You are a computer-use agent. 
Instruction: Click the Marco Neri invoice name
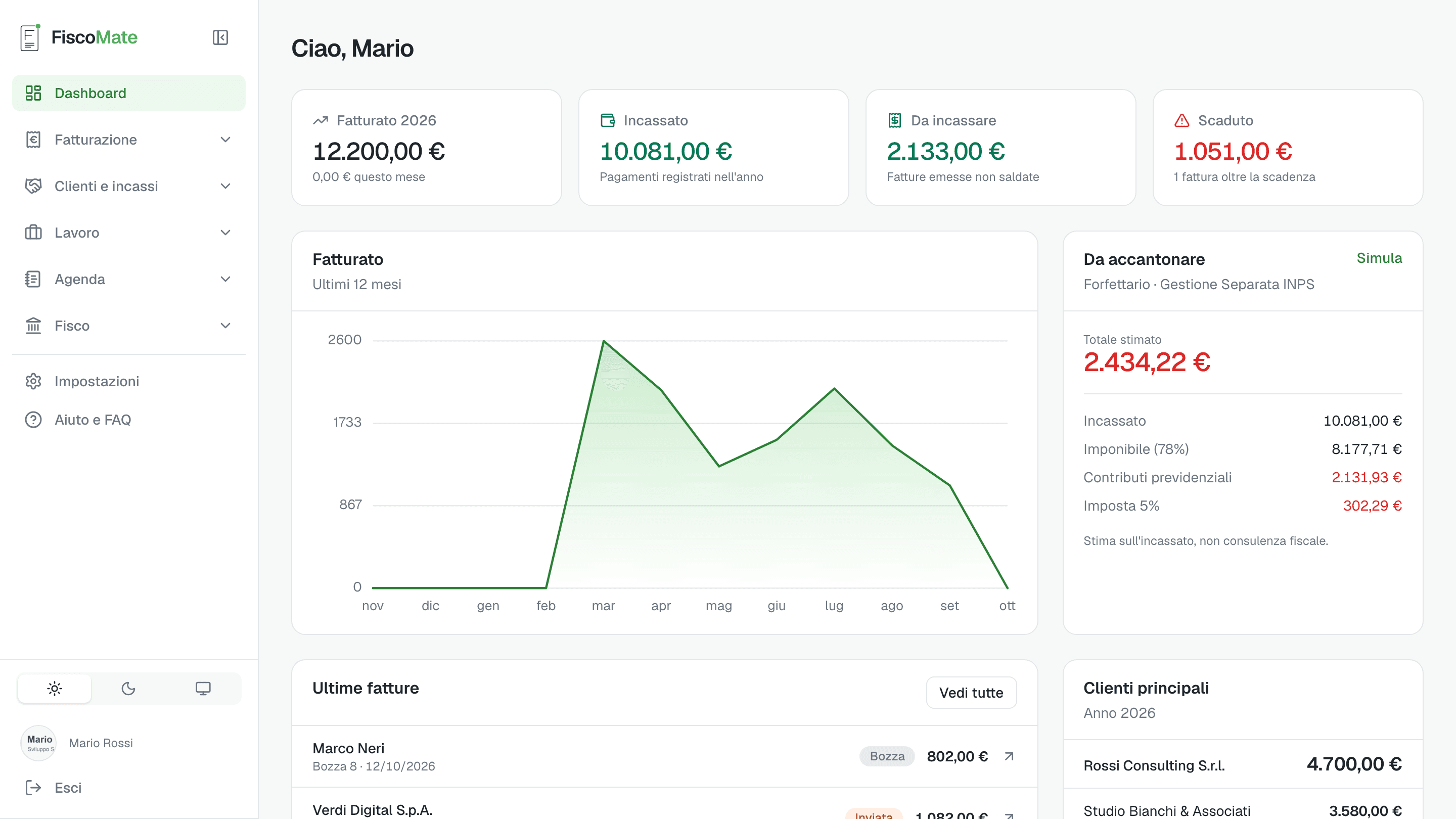tap(348, 748)
